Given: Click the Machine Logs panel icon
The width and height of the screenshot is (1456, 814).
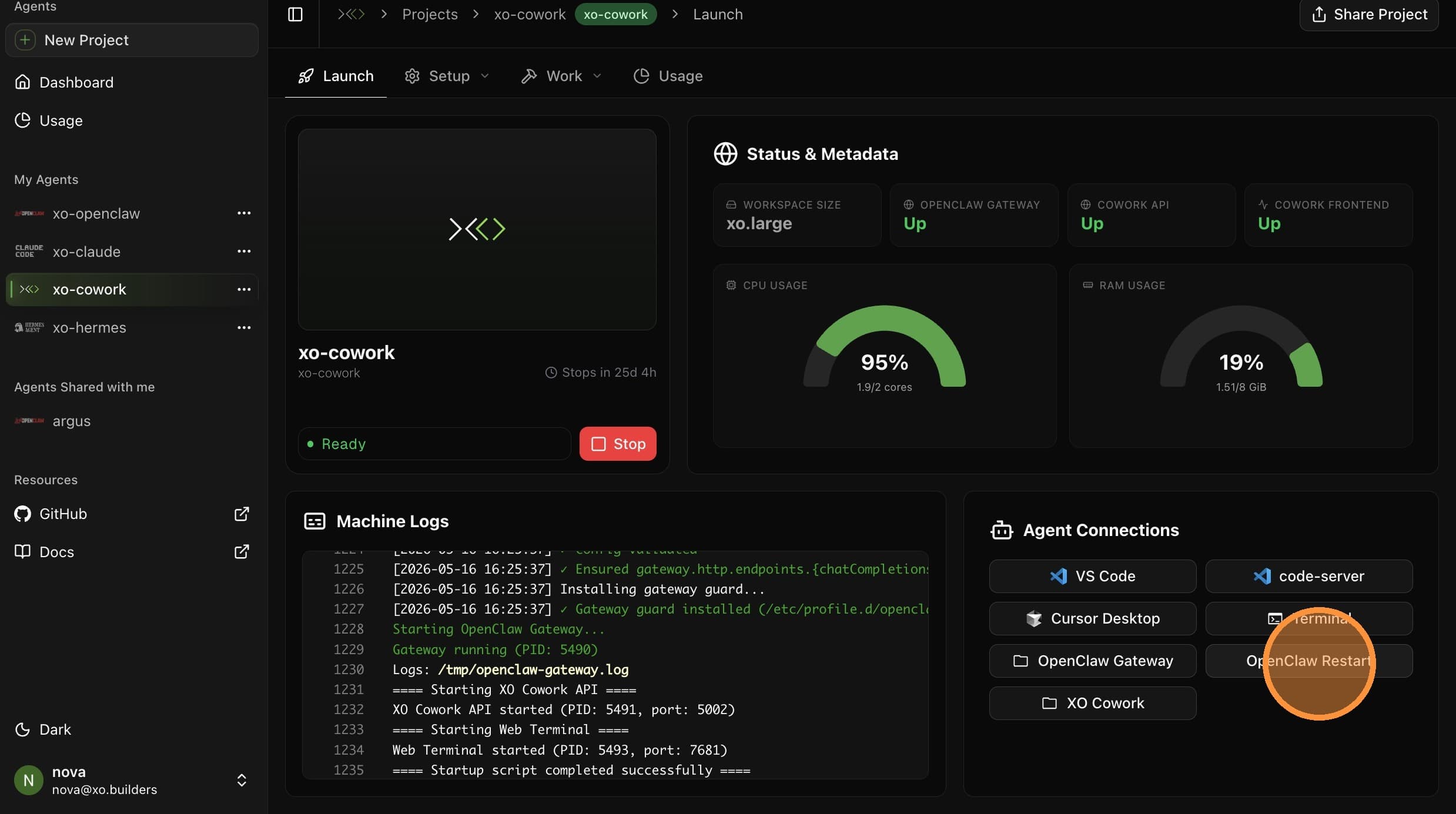Looking at the screenshot, I should pyautogui.click(x=314, y=521).
